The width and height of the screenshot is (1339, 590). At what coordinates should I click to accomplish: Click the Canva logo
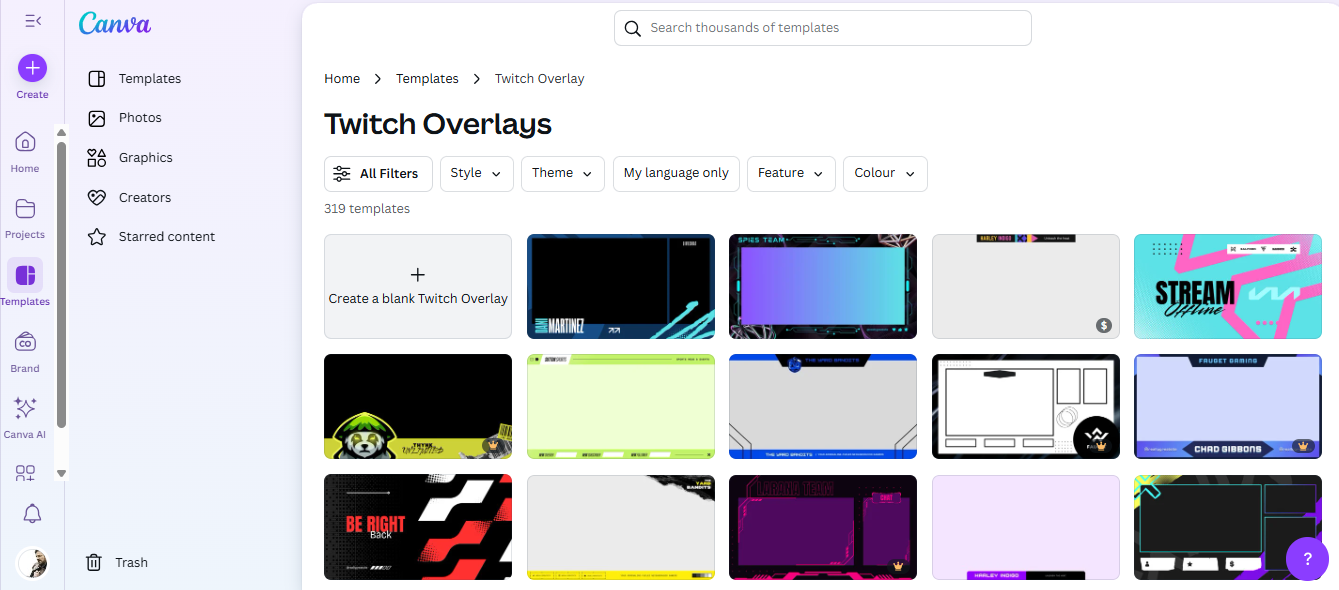click(115, 23)
